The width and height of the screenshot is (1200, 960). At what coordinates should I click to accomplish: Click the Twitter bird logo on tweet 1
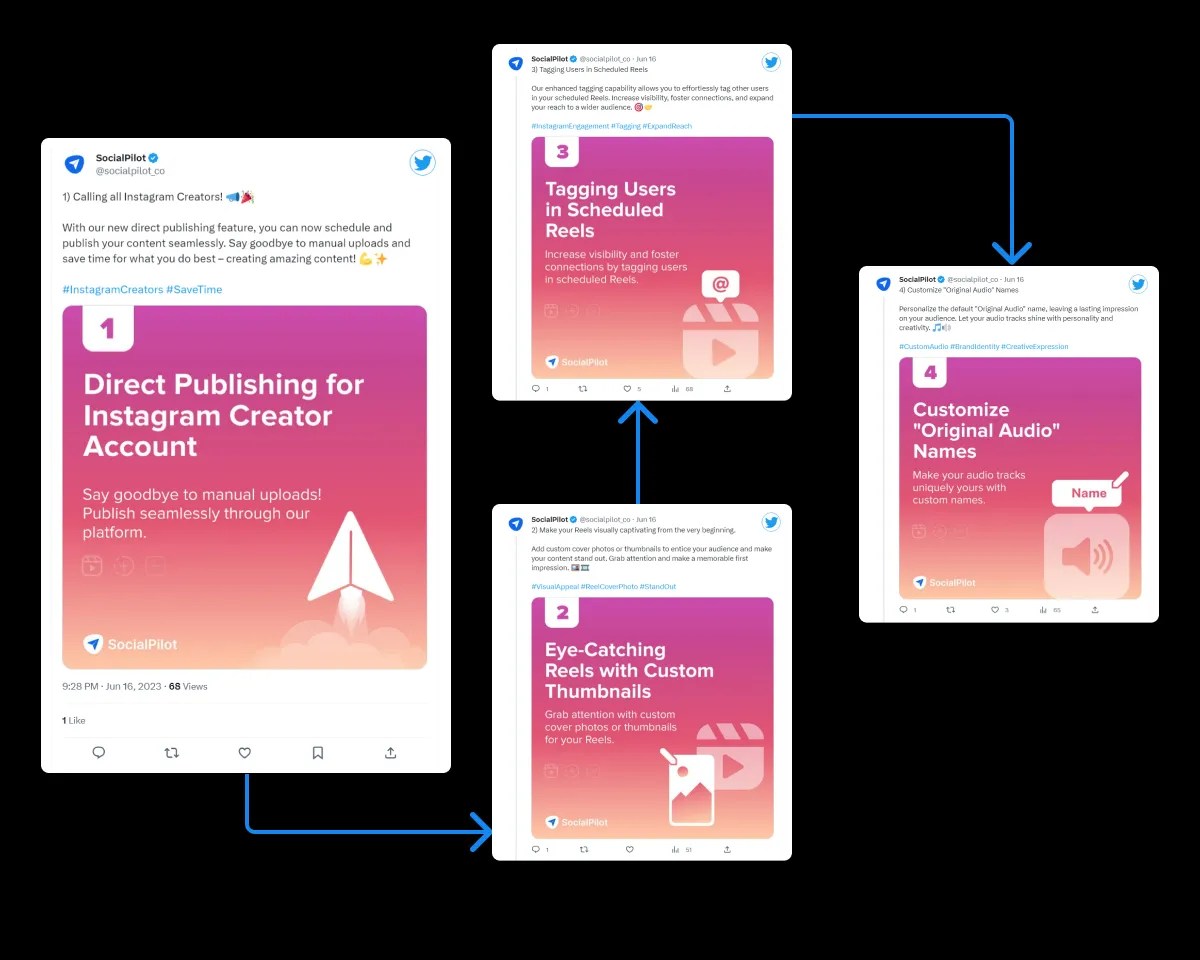tap(423, 163)
